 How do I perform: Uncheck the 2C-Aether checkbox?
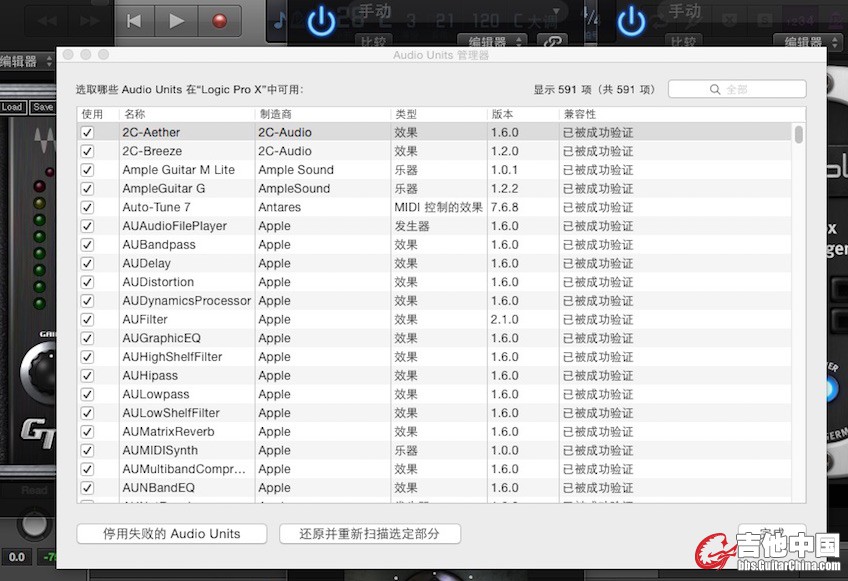pyautogui.click(x=87, y=132)
